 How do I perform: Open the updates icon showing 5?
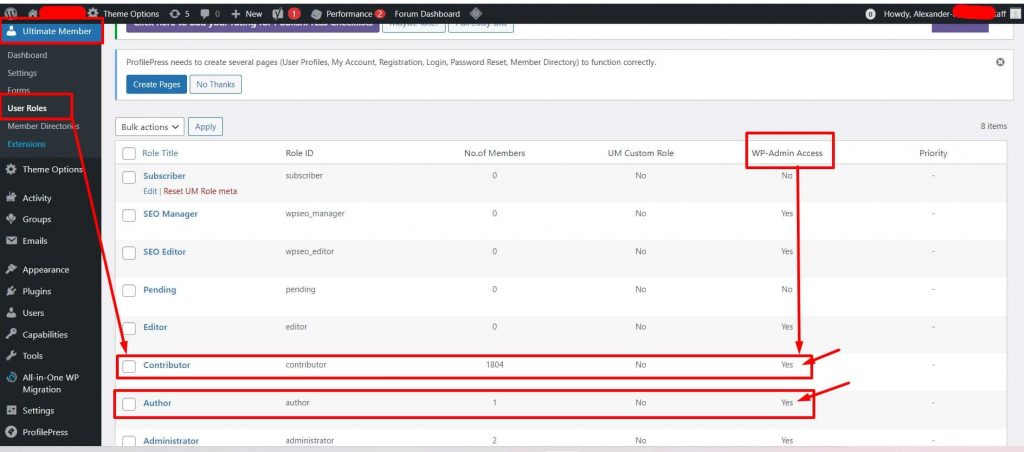[174, 14]
